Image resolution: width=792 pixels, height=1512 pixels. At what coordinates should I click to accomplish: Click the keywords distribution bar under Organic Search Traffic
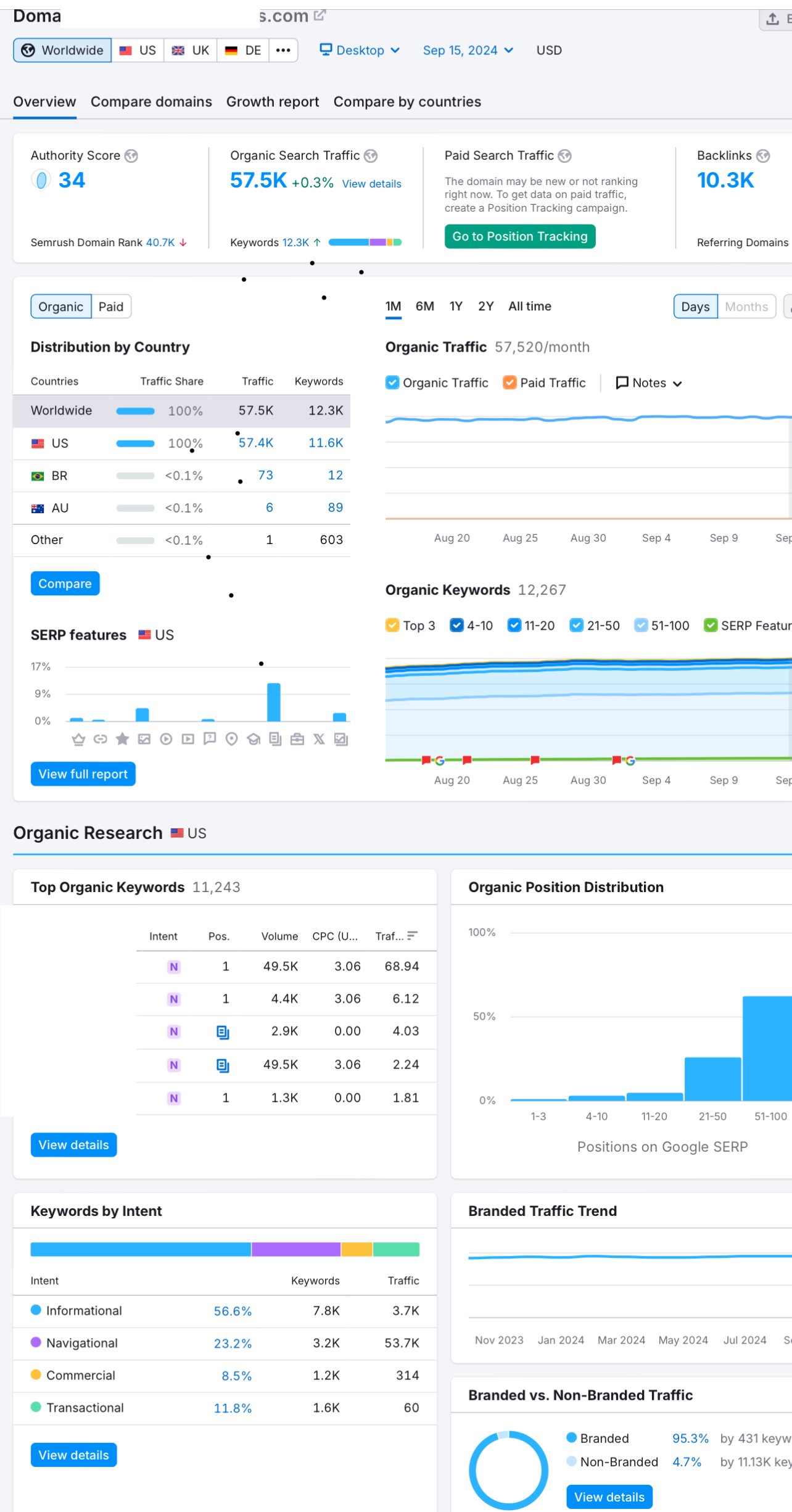(x=365, y=242)
